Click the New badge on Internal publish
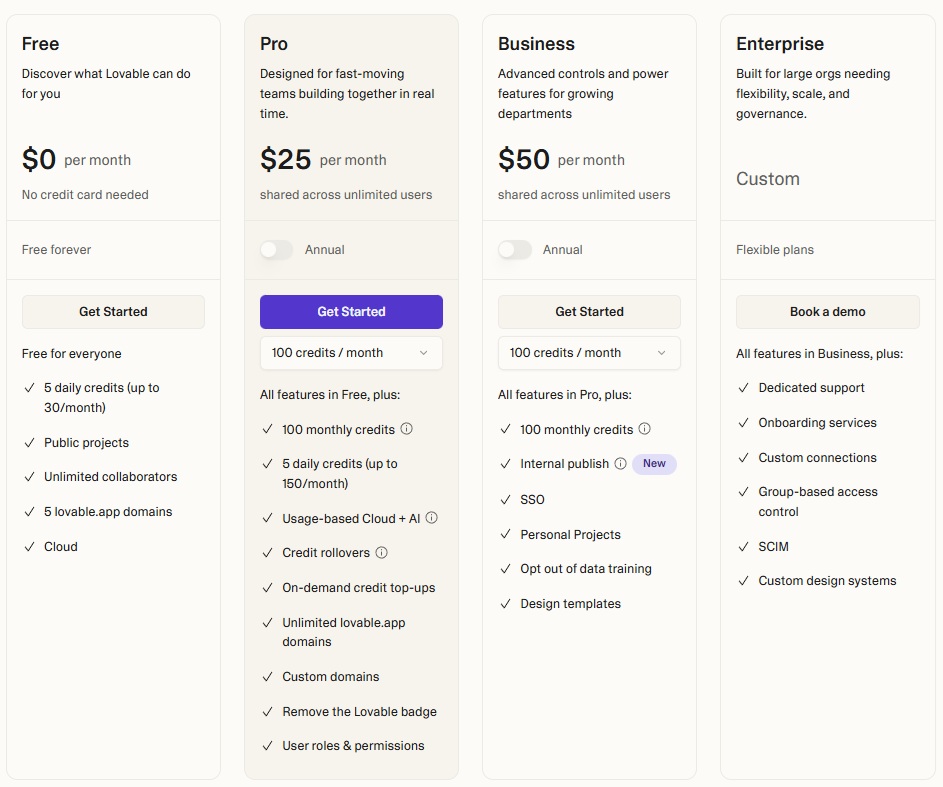The image size is (943, 787). tap(654, 464)
